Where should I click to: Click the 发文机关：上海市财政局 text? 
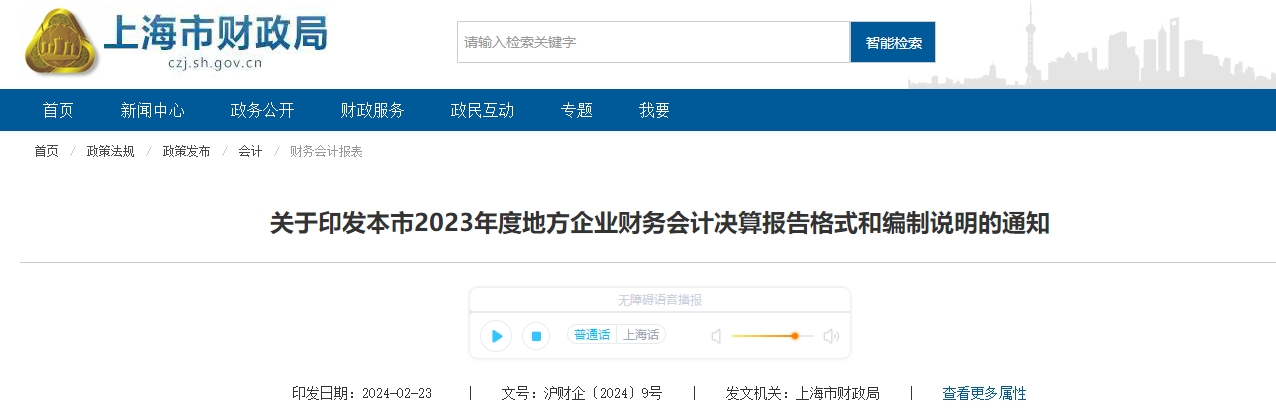click(802, 393)
